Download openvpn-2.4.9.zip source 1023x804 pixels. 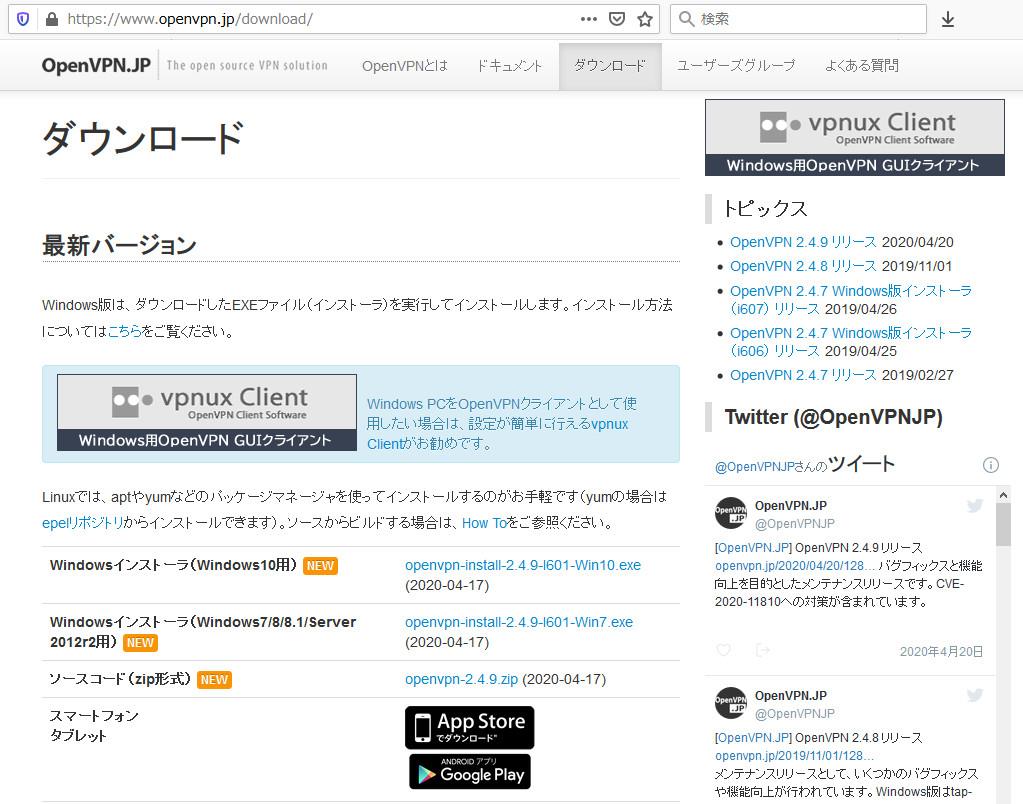point(461,679)
